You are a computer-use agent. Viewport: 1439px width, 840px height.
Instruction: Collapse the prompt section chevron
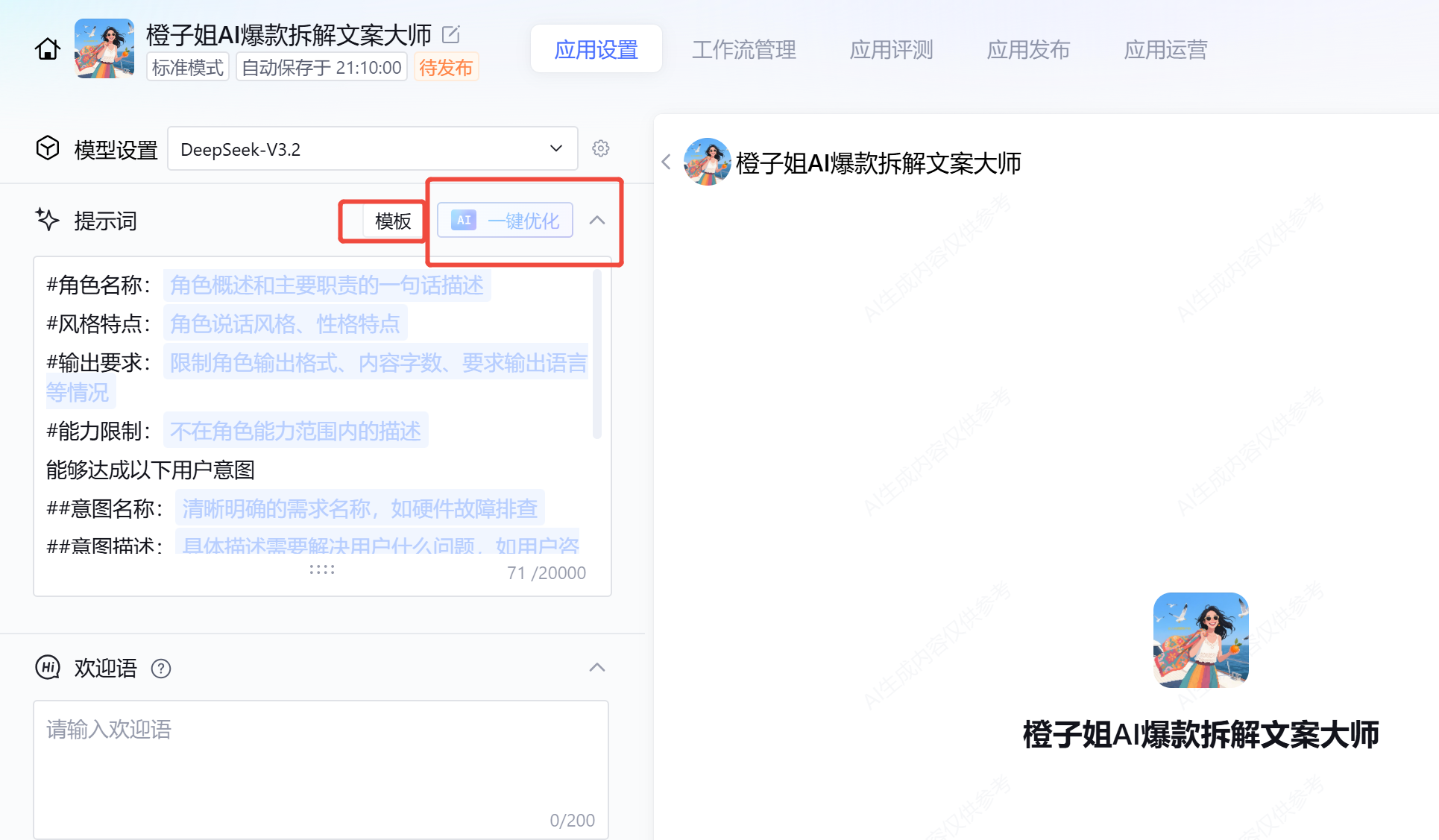point(597,221)
